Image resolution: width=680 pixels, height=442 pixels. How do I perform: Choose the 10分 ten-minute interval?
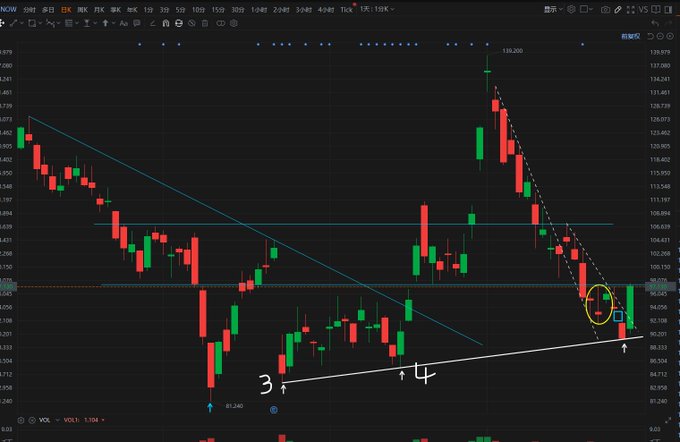[199, 10]
